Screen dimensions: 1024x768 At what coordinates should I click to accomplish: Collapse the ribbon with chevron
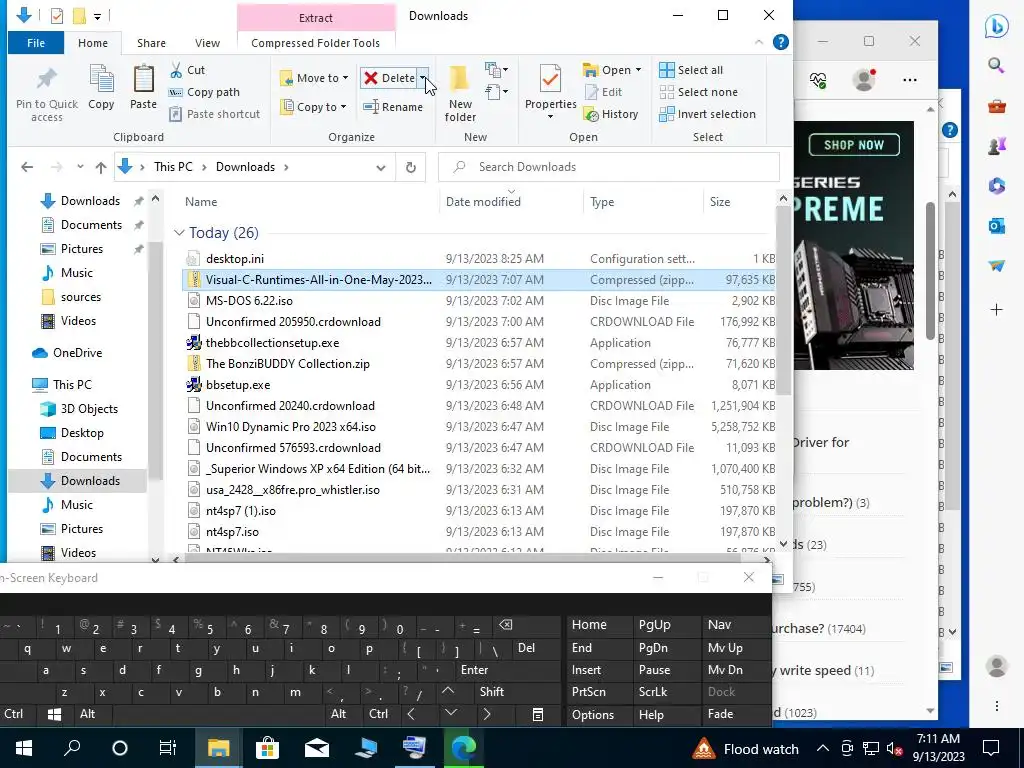click(x=758, y=42)
